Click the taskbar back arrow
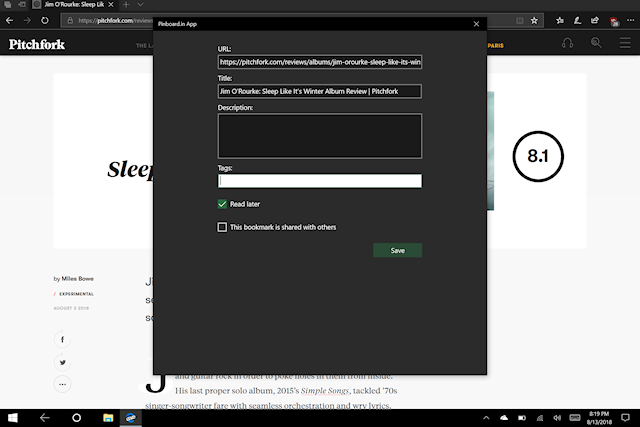Image resolution: width=640 pixels, height=427 pixels. click(x=44, y=418)
